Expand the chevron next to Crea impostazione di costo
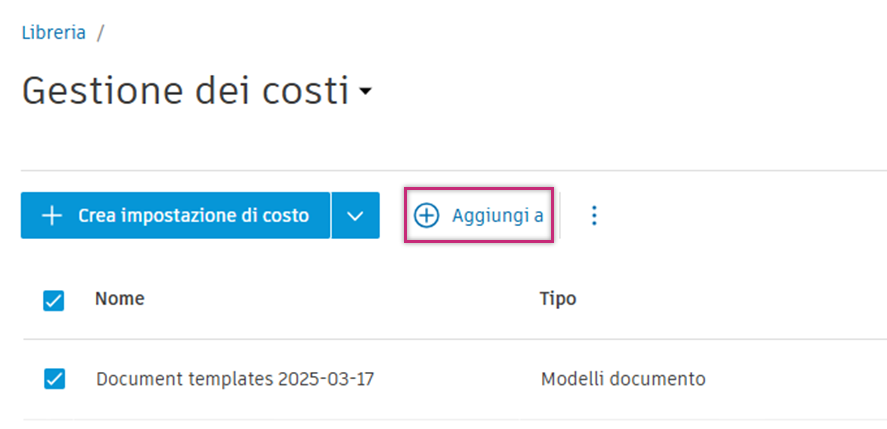The image size is (887, 429). point(355,215)
